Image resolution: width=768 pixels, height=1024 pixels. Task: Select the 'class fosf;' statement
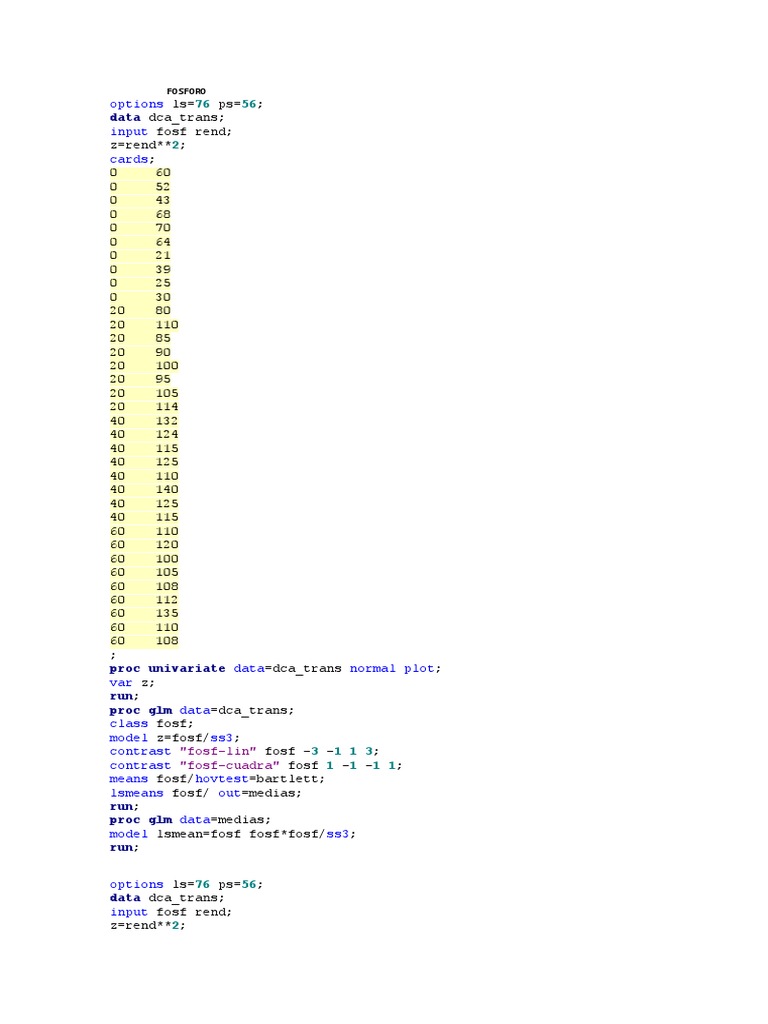(x=152, y=724)
